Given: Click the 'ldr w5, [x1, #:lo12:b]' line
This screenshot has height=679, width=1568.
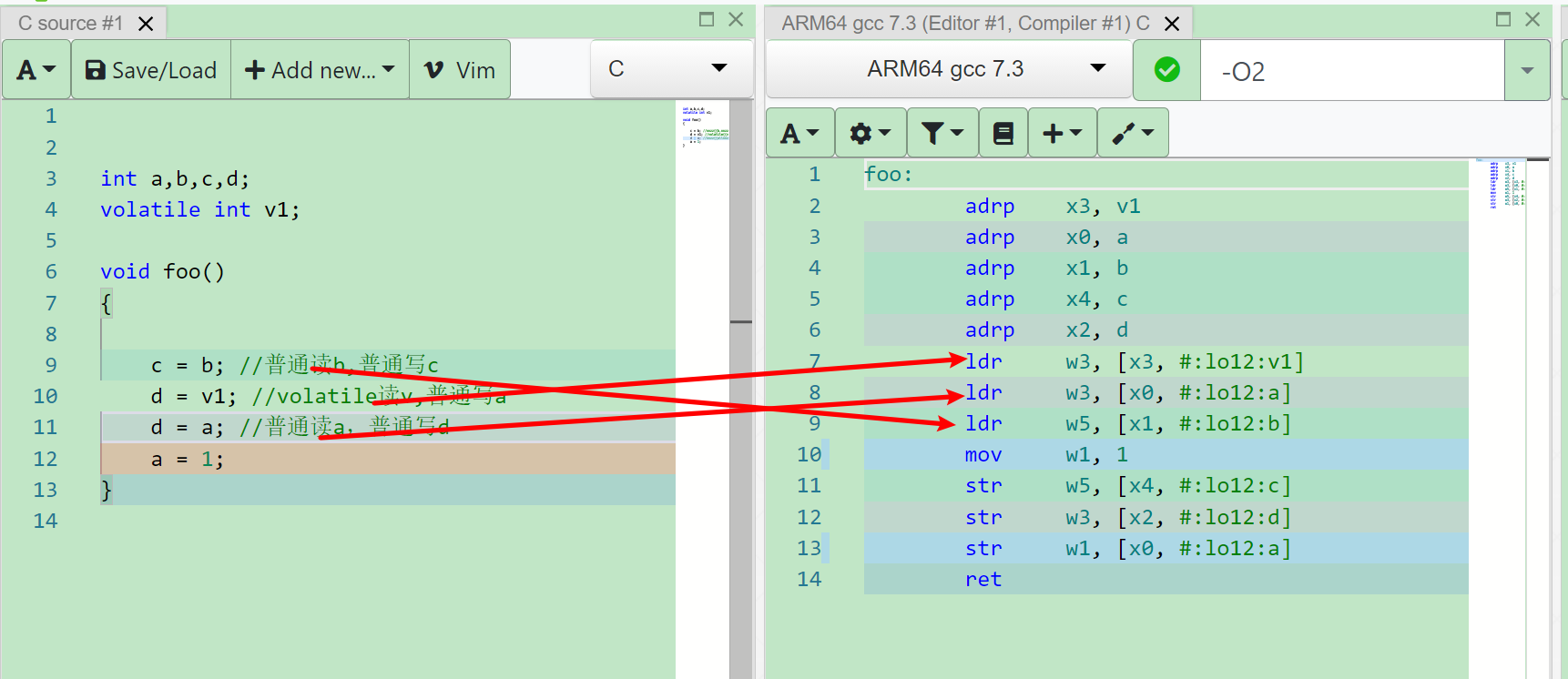Looking at the screenshot, I should [x=1128, y=423].
